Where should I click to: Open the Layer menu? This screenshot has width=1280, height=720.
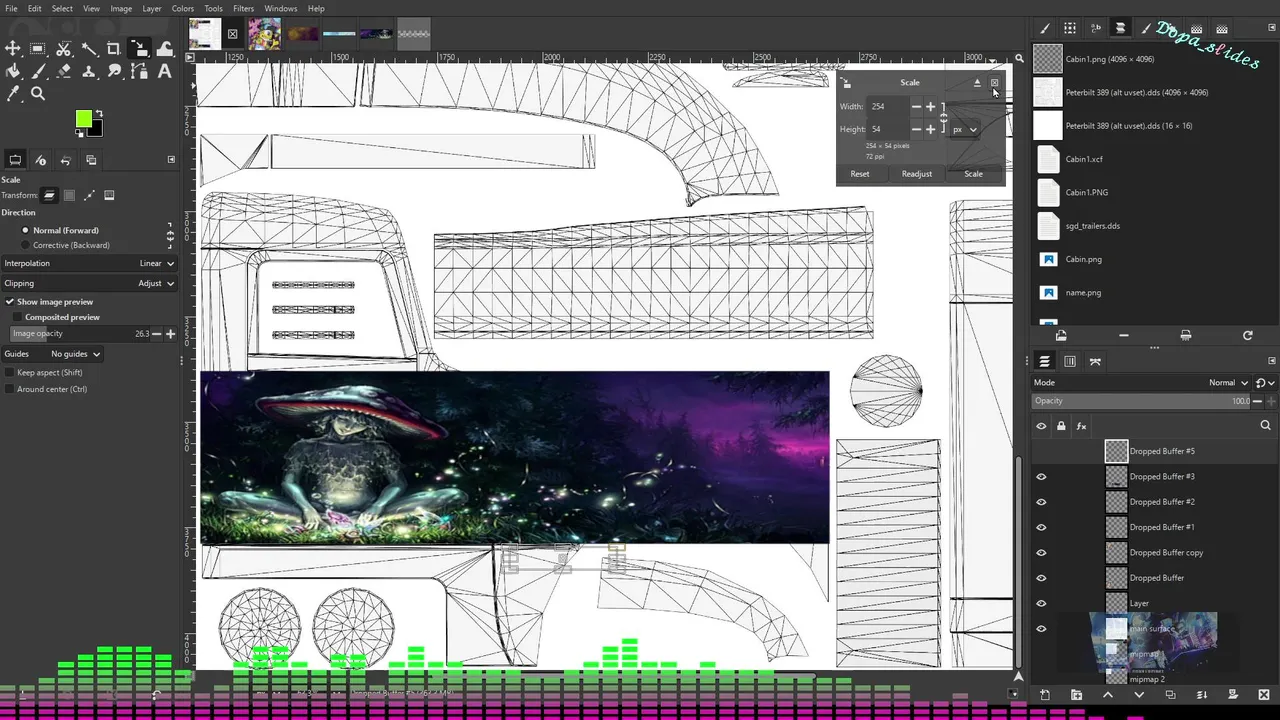tap(152, 8)
